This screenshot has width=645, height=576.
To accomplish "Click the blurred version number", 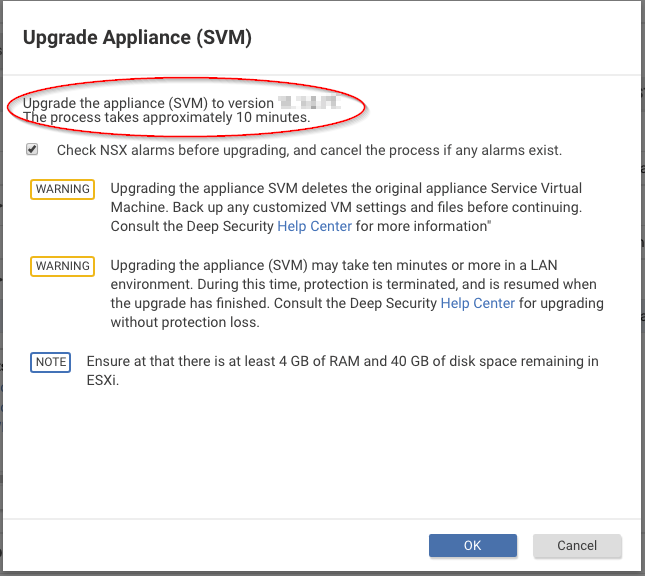I will point(309,103).
